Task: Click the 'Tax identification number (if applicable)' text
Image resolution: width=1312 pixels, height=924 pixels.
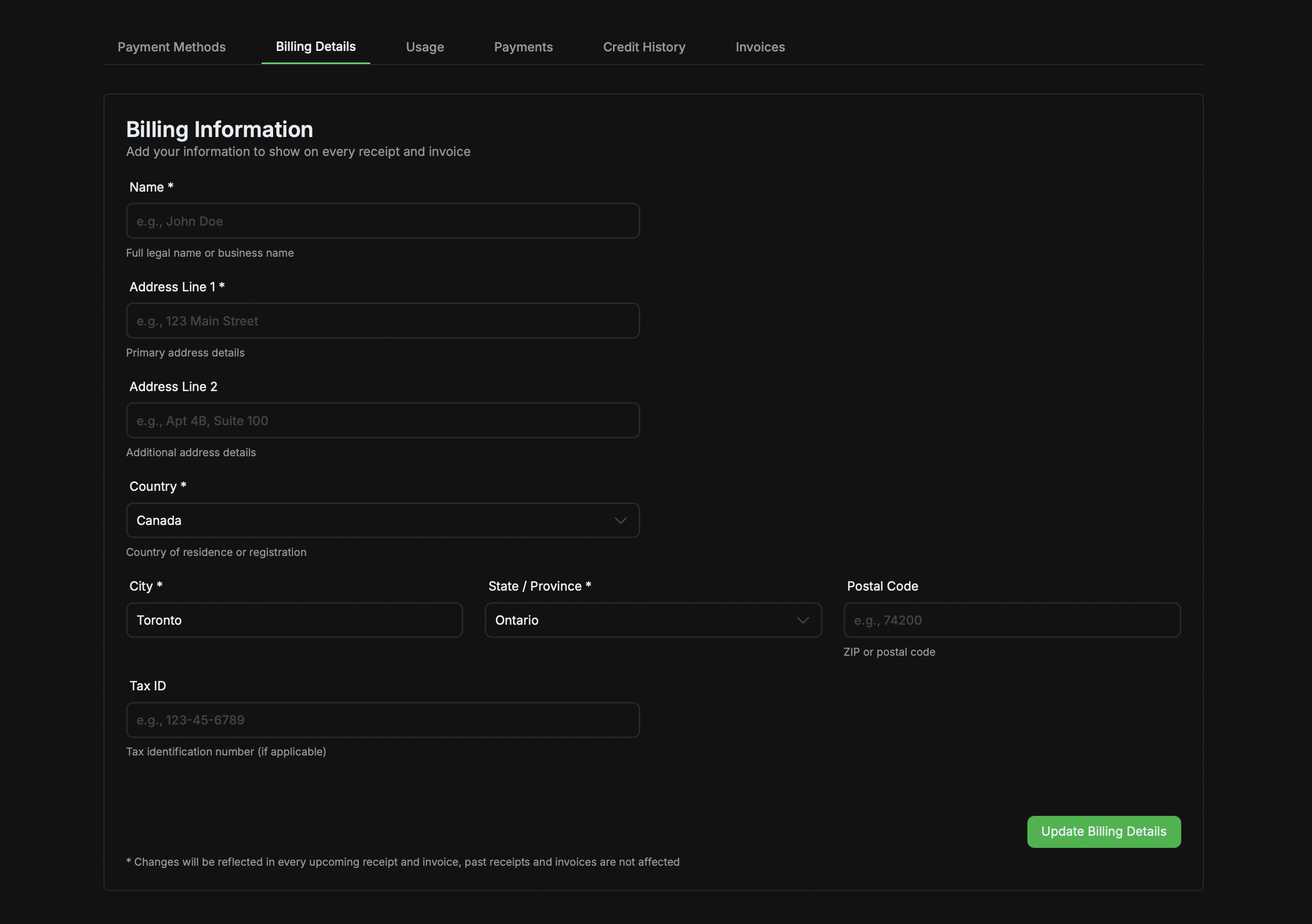Action: coord(226,752)
